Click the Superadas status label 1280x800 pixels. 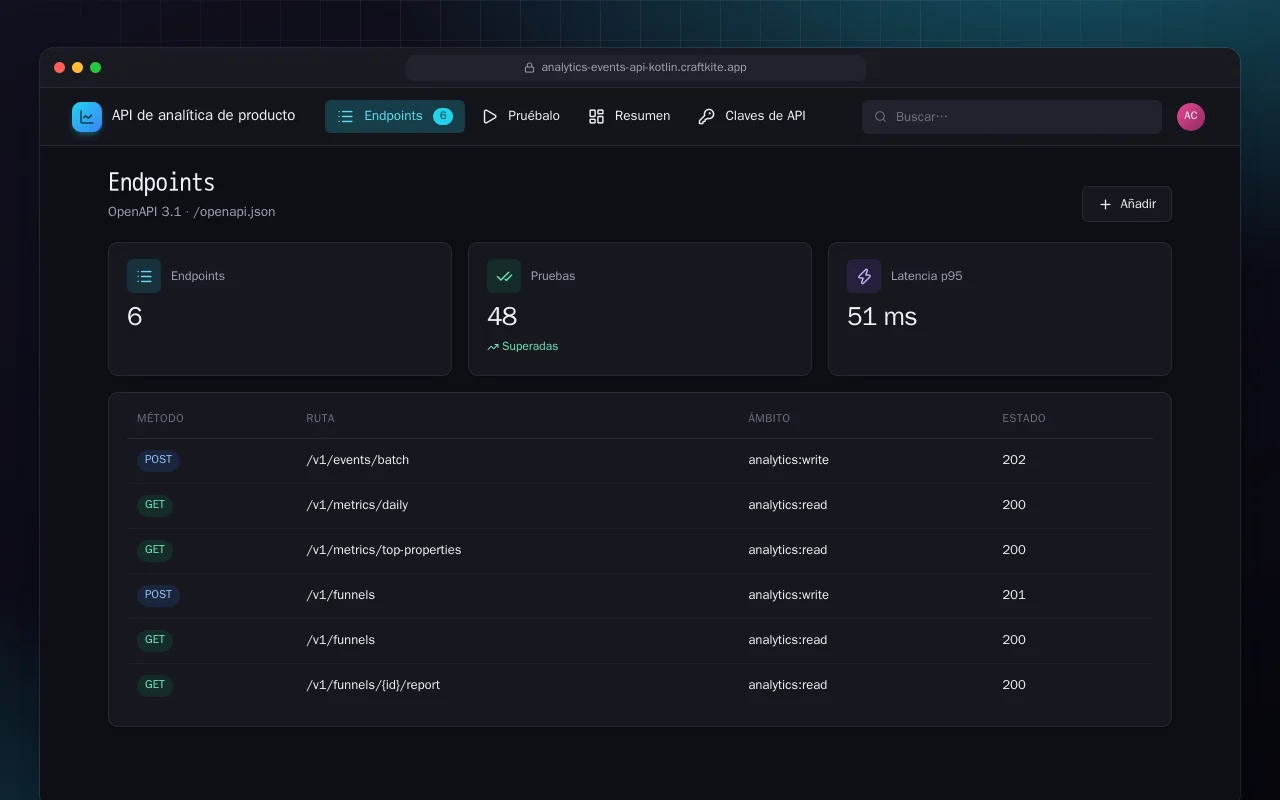530,347
